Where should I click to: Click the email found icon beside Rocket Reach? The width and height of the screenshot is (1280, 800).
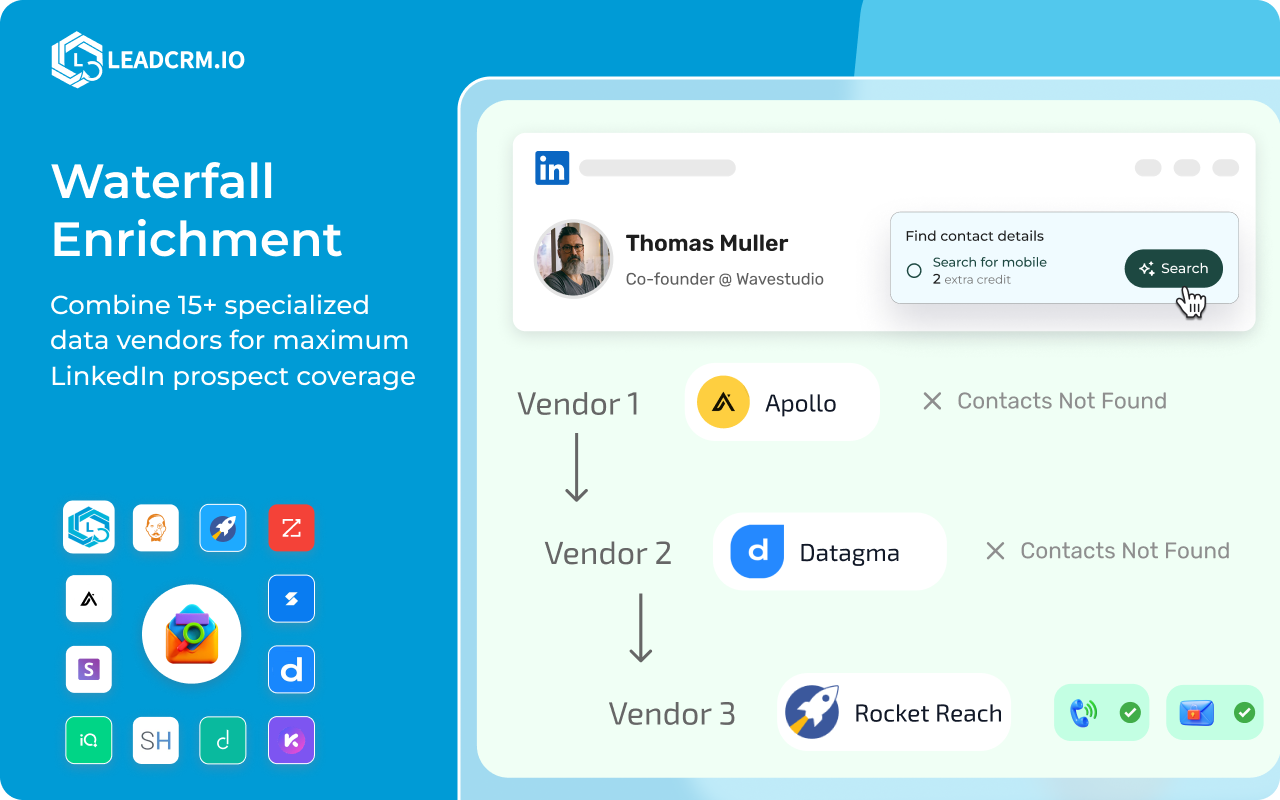click(x=1196, y=712)
